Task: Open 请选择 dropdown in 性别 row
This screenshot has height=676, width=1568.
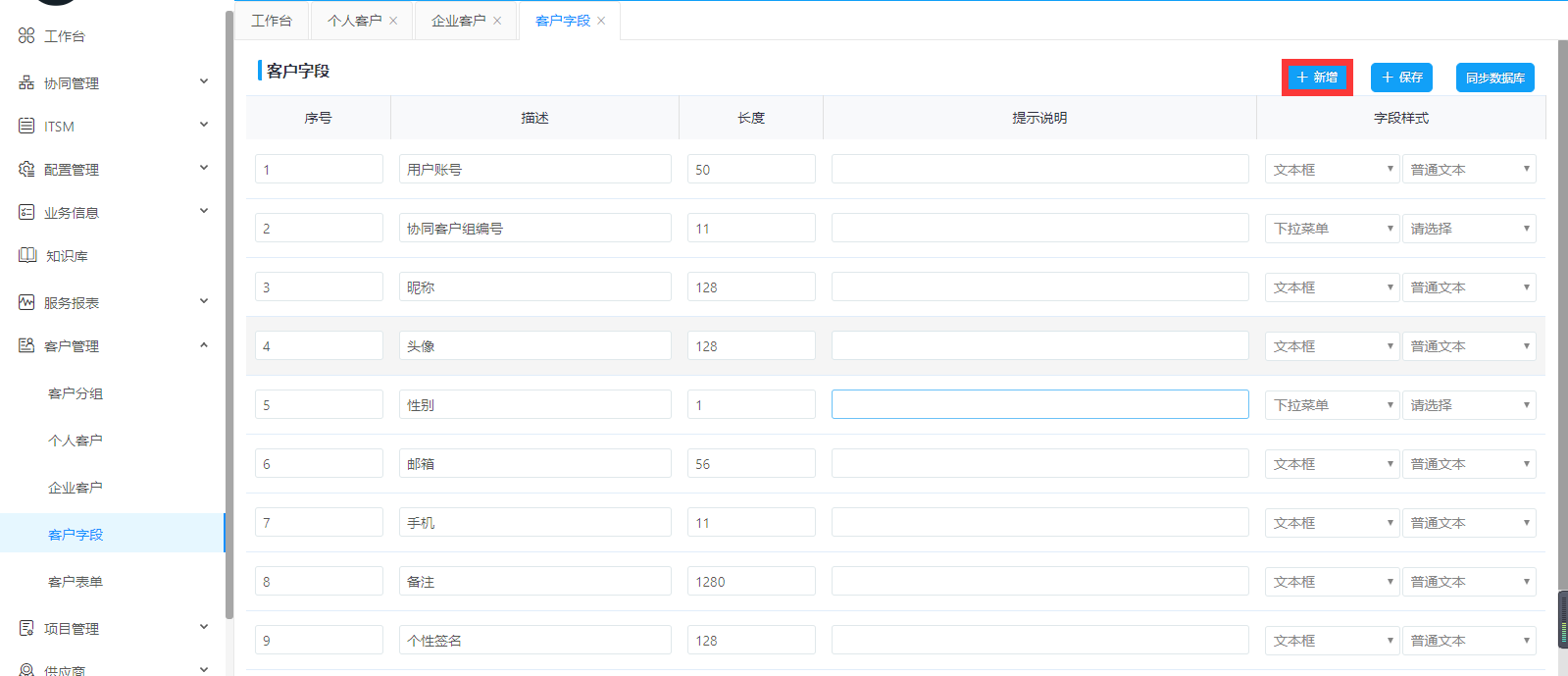Action: click(1468, 405)
